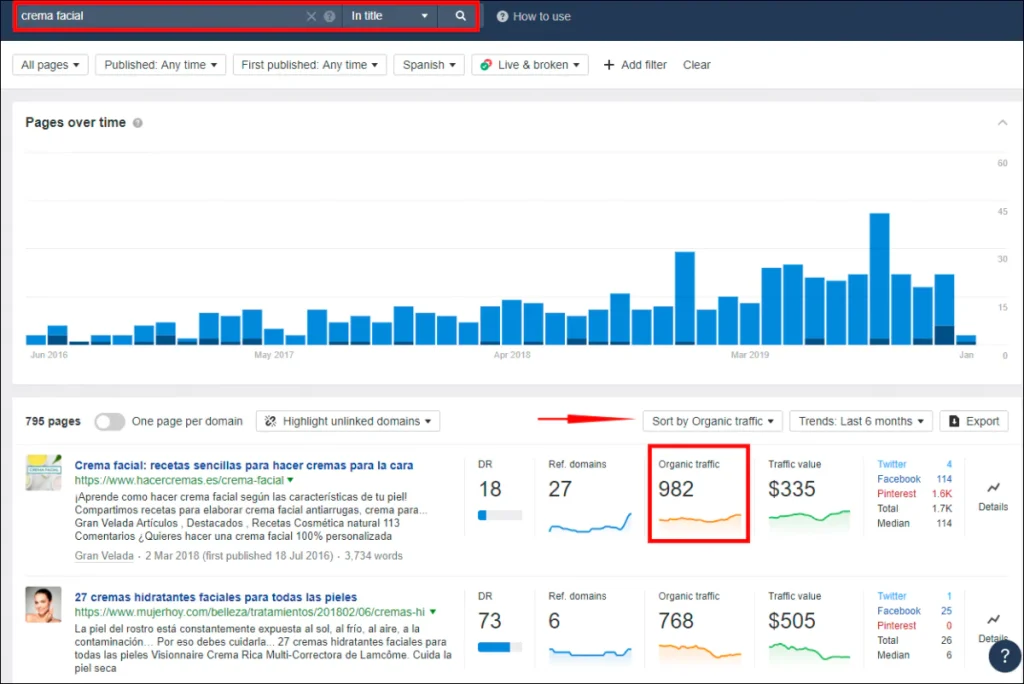Screen dimensions: 1024x684
Task: Open the Trends: Last 6 months dropdown
Action: click(860, 421)
